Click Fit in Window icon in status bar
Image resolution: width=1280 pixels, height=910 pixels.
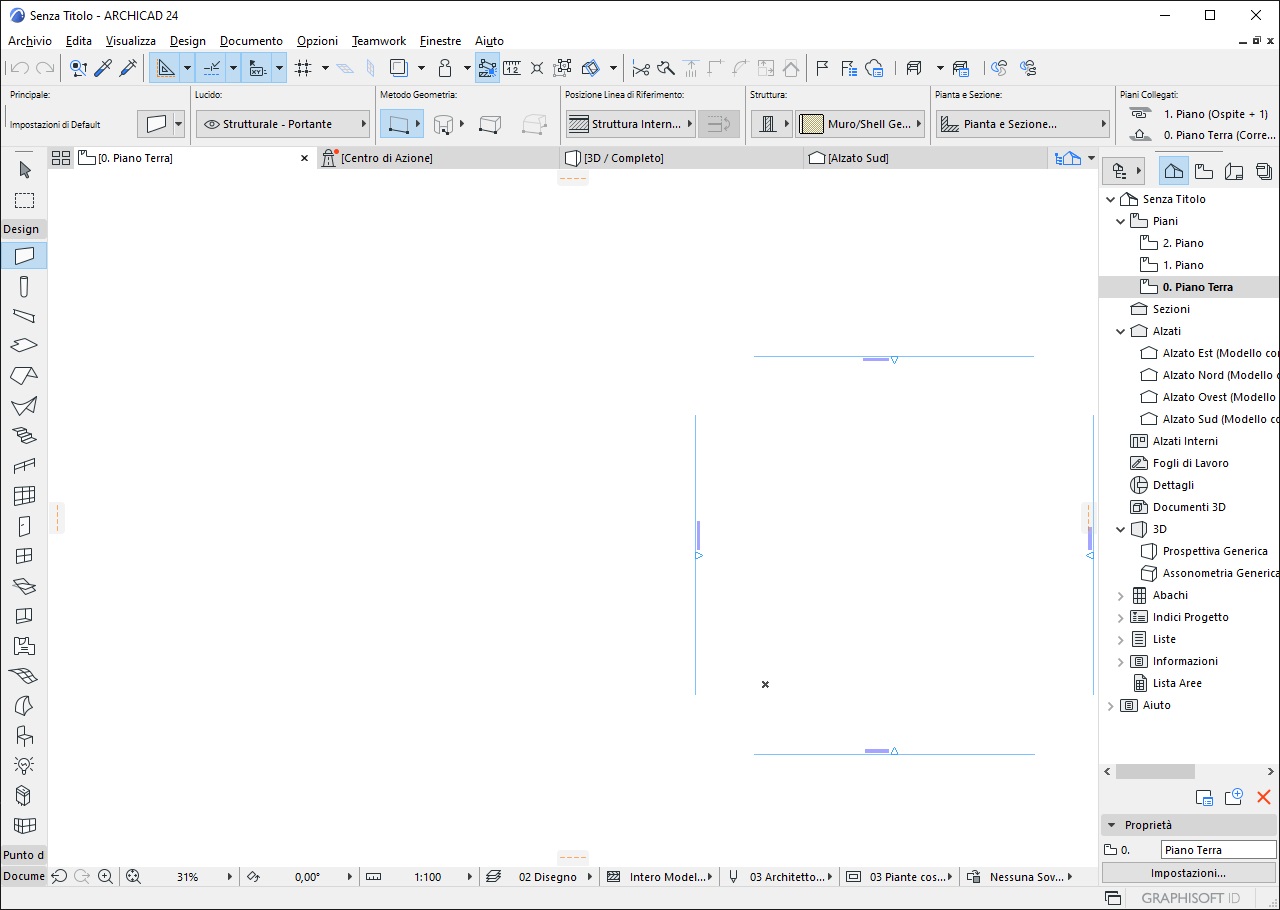point(133,877)
